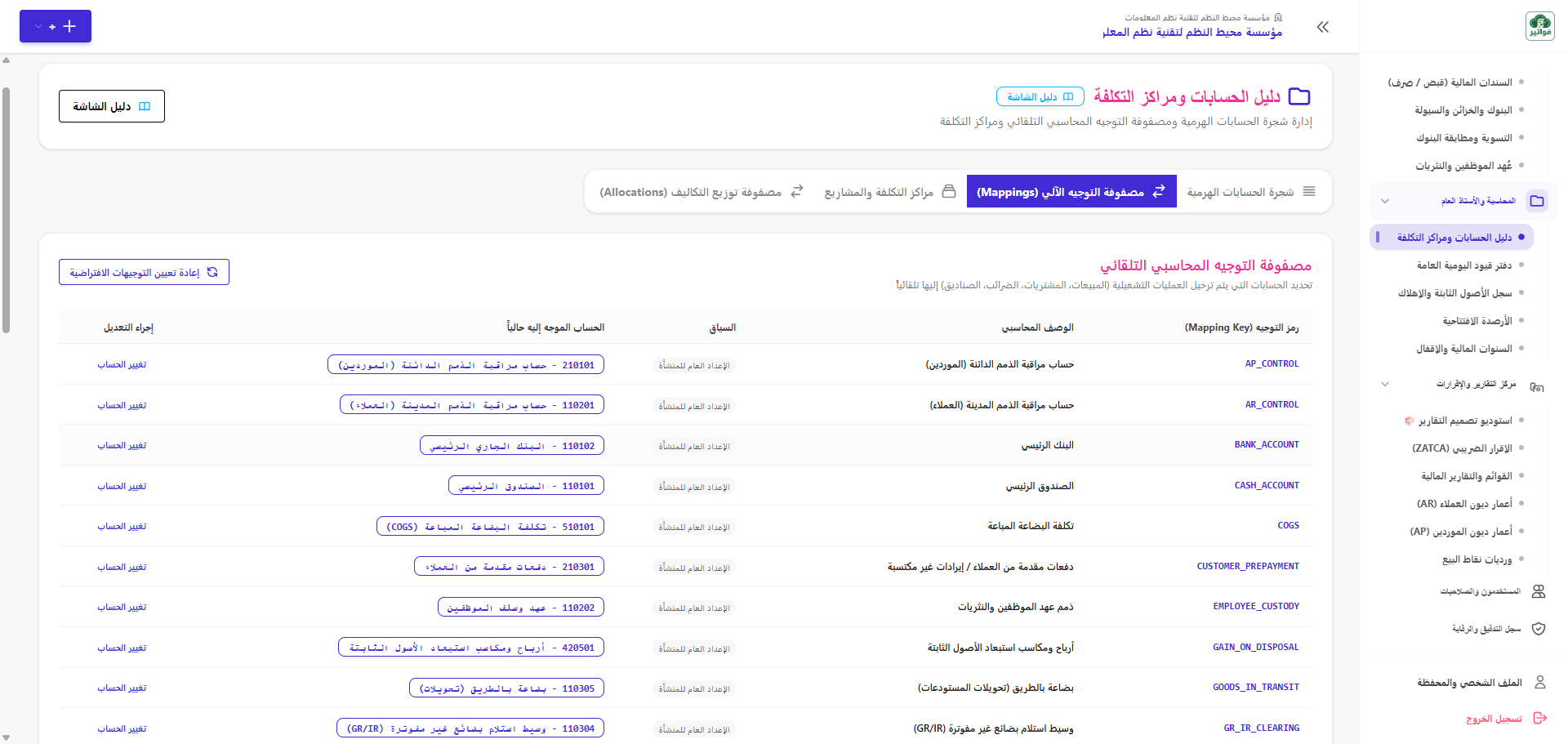Viewport: 1568px width, 744px height.
Task: Click account chip 210101 in AP_CONTROL row
Action: pyautogui.click(x=465, y=364)
